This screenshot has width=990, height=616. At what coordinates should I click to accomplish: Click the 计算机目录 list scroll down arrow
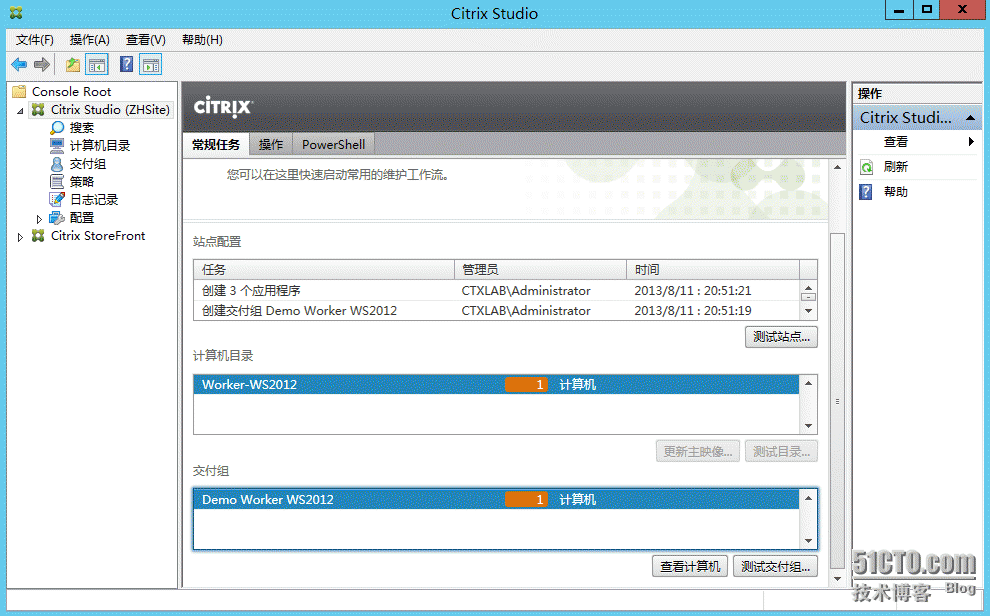tap(808, 426)
